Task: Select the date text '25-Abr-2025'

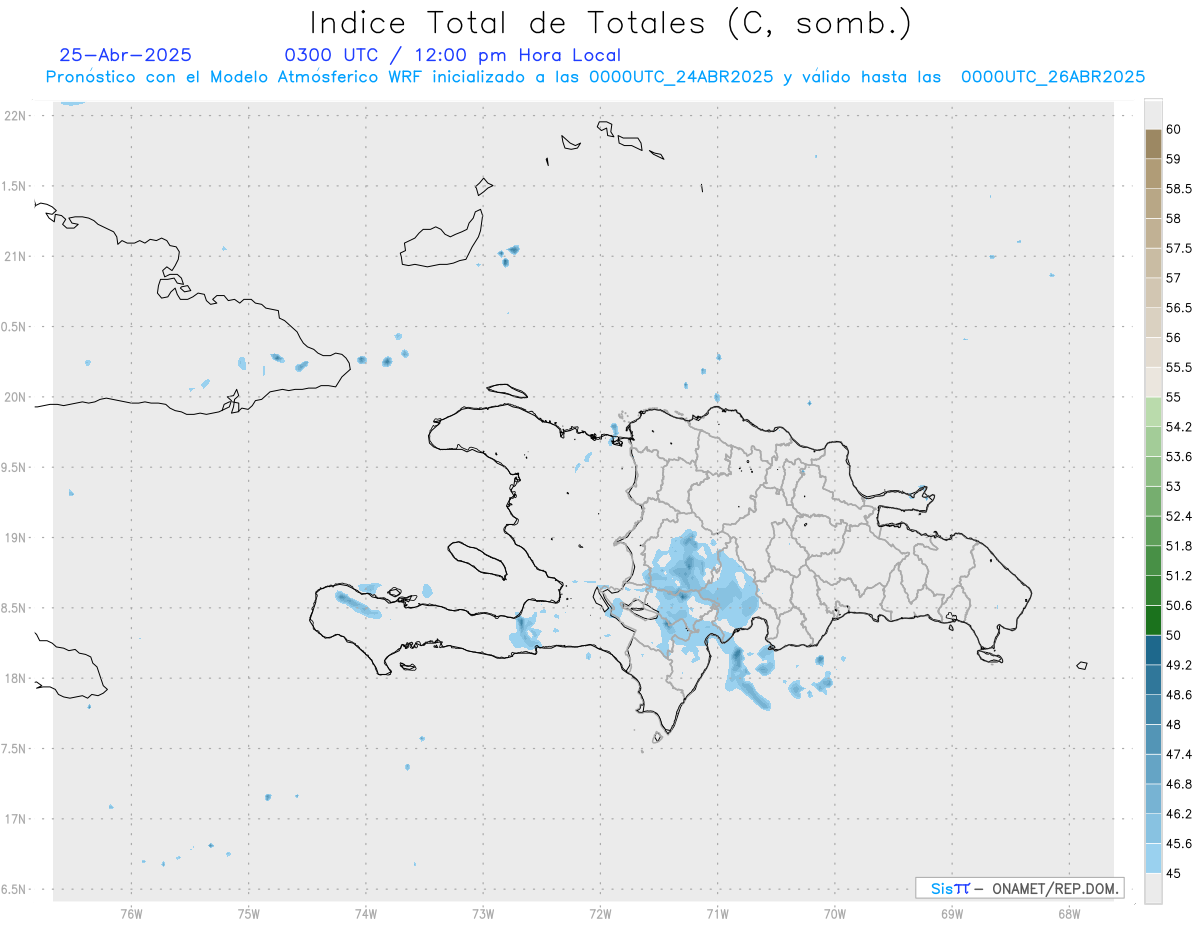Action: (x=125, y=55)
